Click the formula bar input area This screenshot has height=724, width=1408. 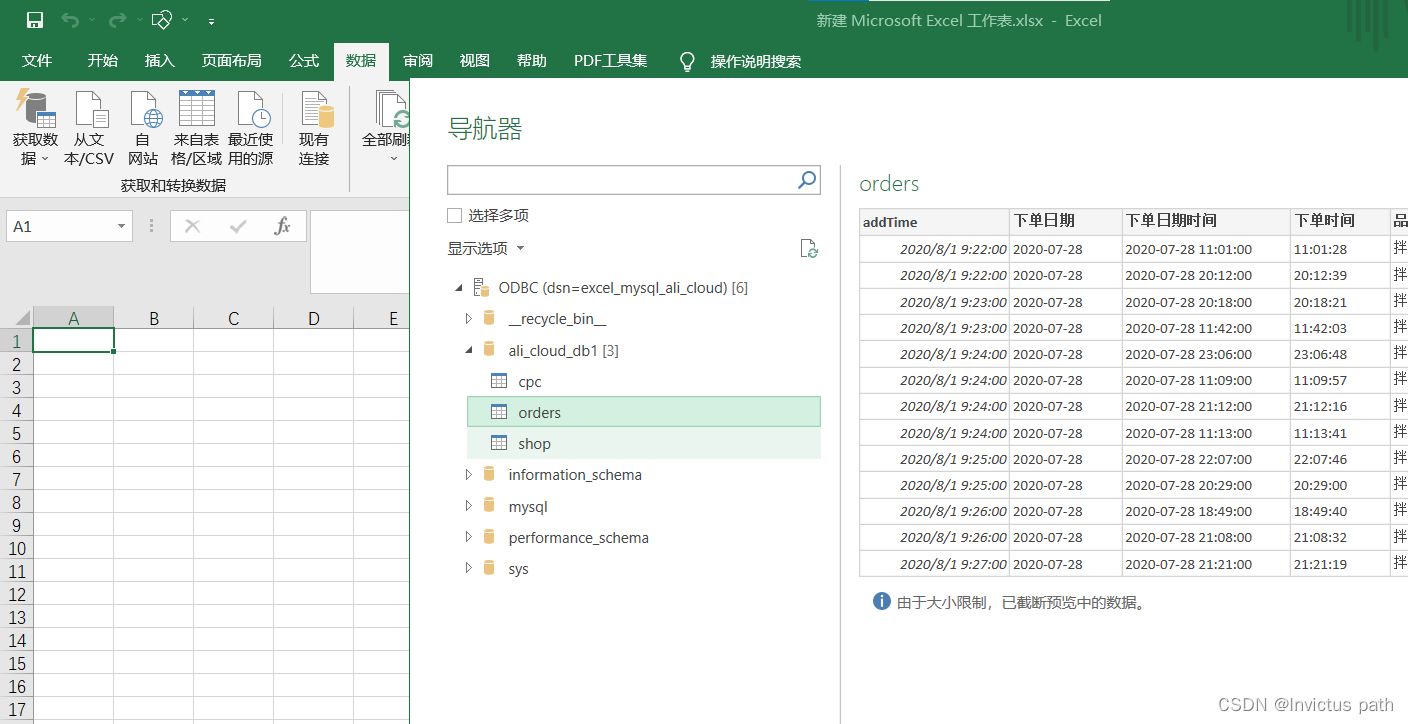point(360,252)
